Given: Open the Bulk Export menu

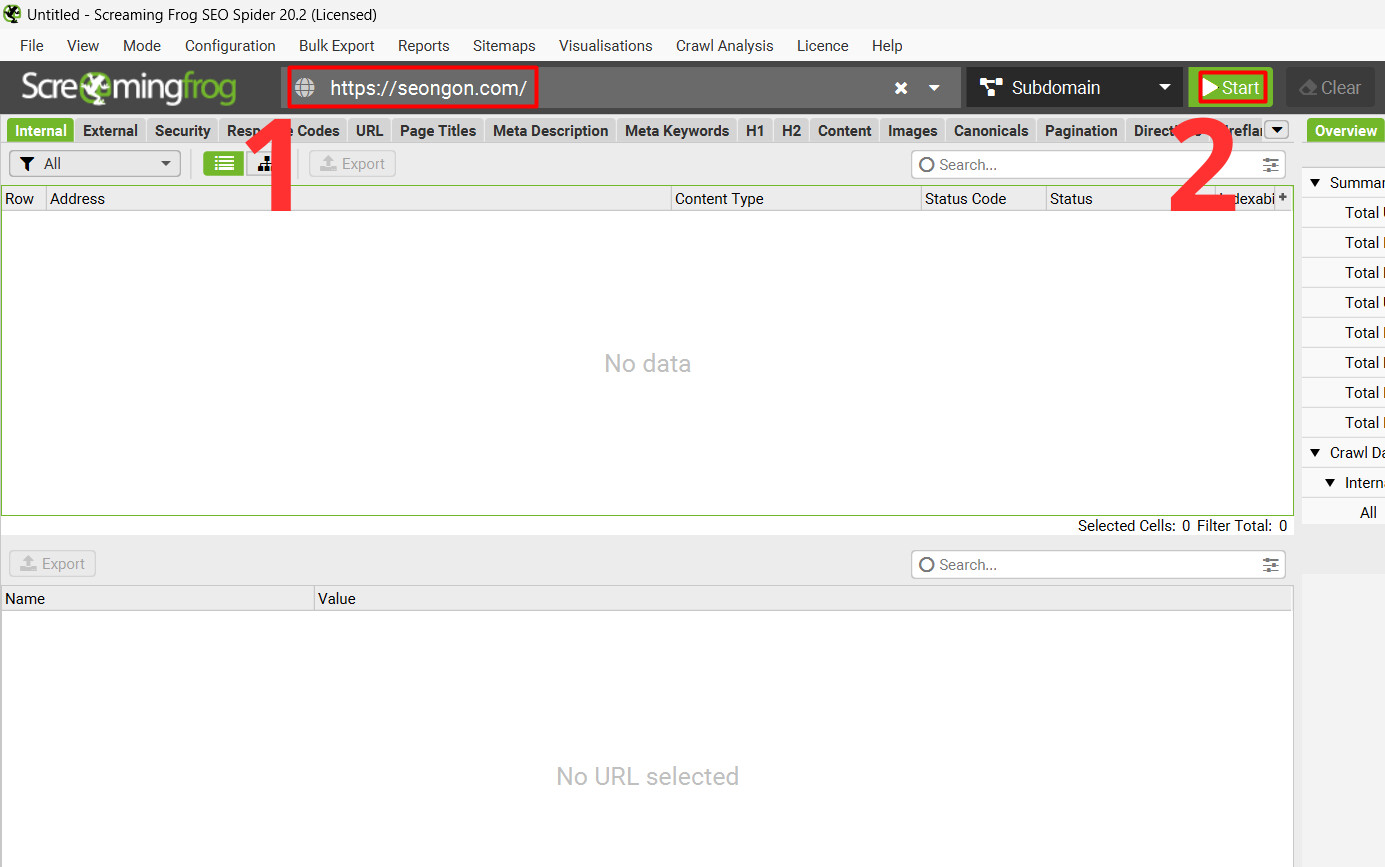Looking at the screenshot, I should 337,46.
